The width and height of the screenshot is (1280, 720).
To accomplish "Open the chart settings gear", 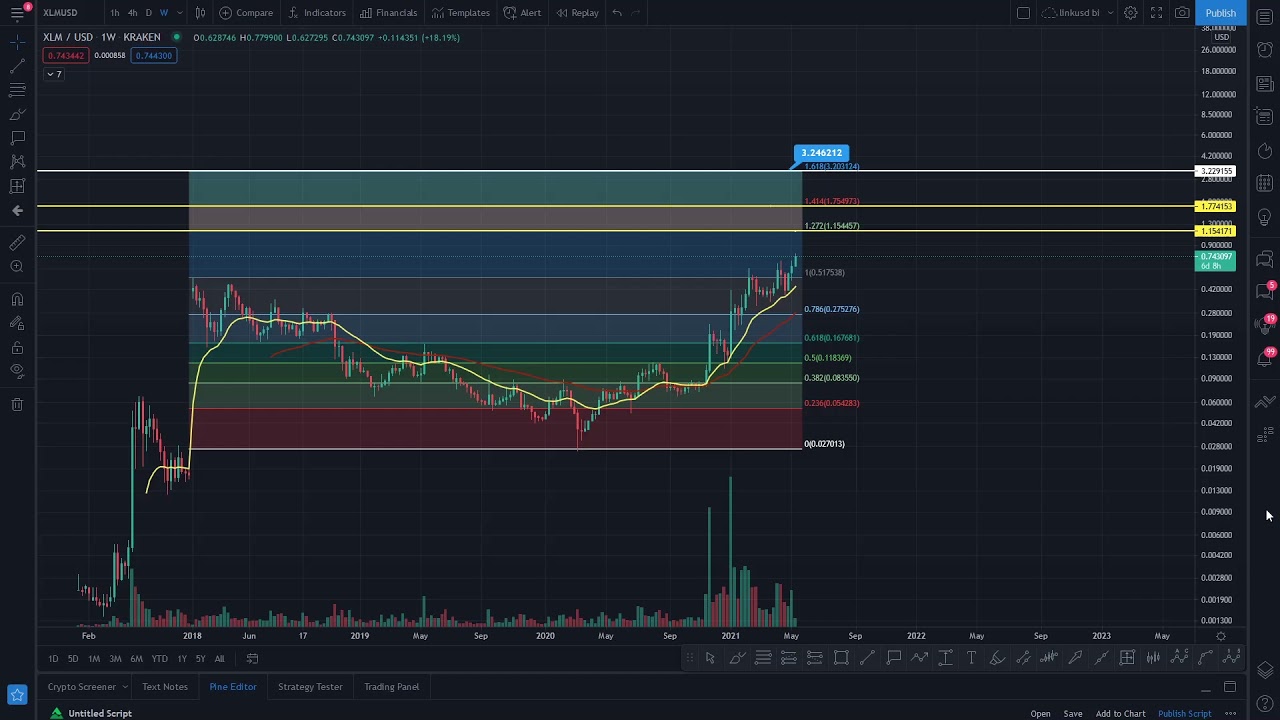I will pos(1130,13).
